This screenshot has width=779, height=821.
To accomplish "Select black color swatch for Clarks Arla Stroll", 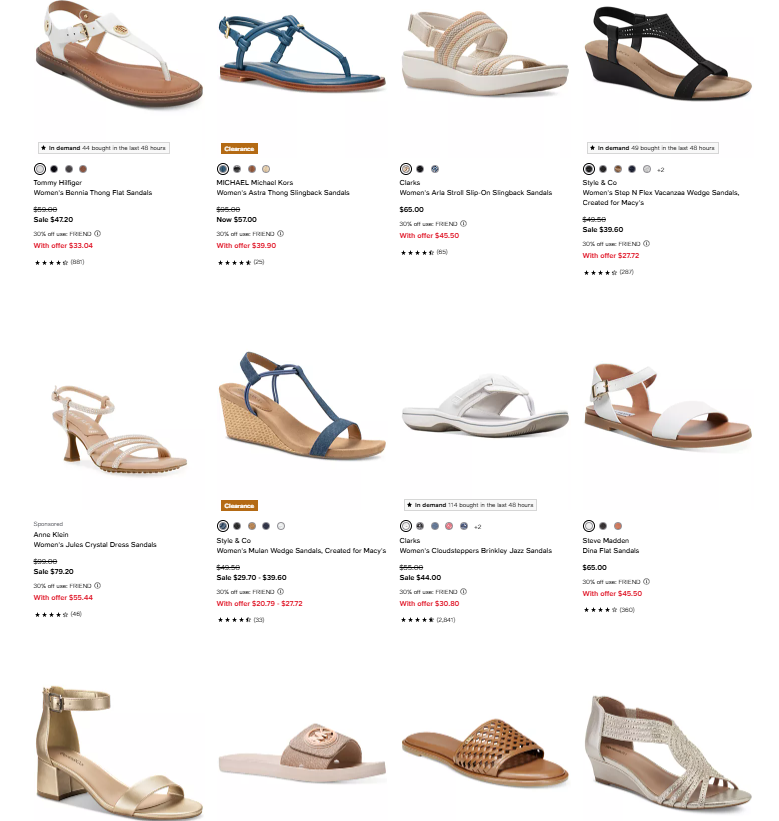I will 420,169.
